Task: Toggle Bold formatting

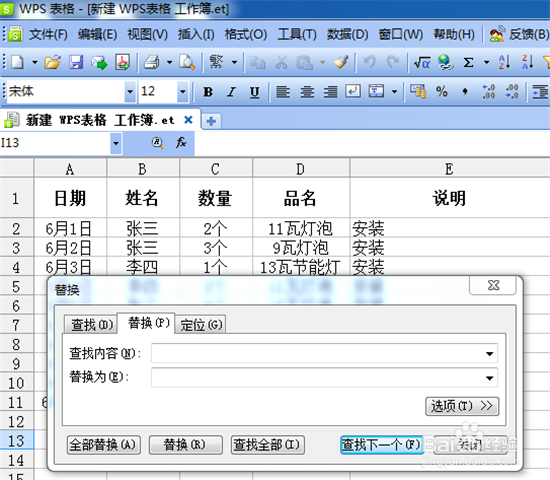Action: click(208, 92)
